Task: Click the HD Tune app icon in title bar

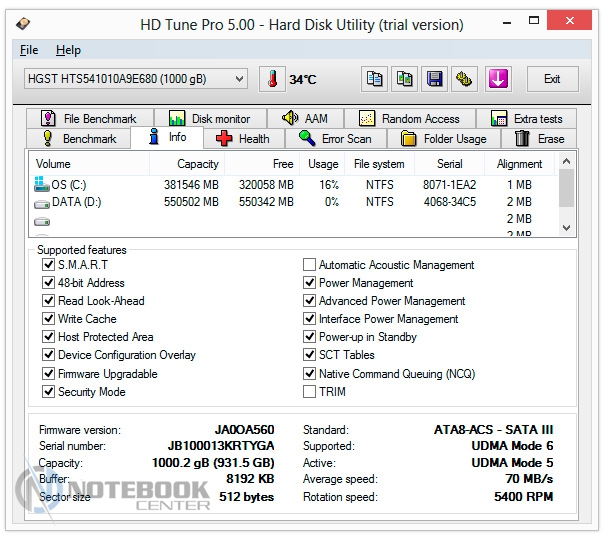Action: (x=23, y=24)
